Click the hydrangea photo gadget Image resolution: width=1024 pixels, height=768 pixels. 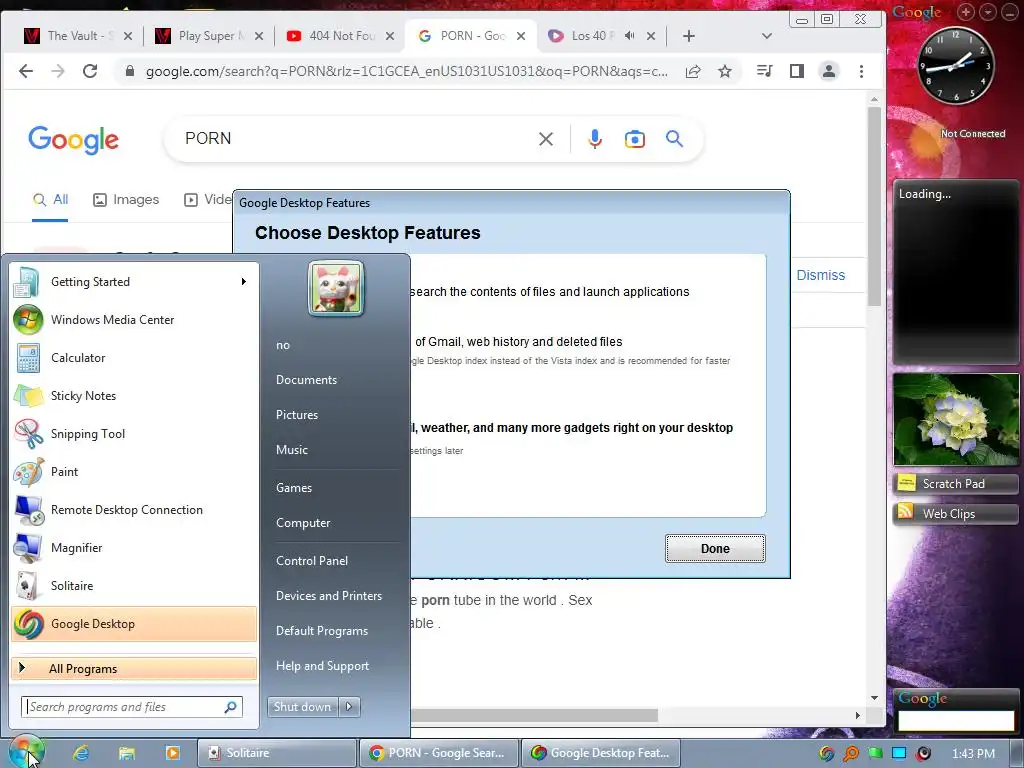click(956, 419)
